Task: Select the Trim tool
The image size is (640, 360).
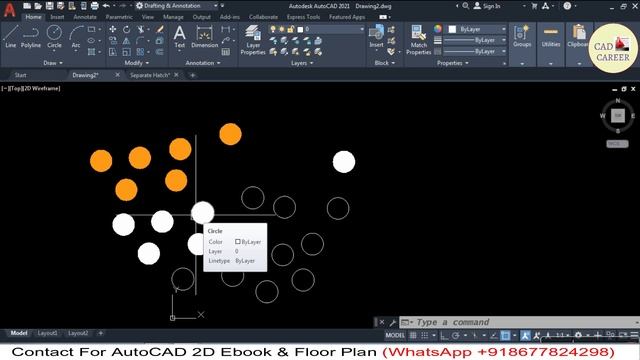Action: [x=141, y=29]
